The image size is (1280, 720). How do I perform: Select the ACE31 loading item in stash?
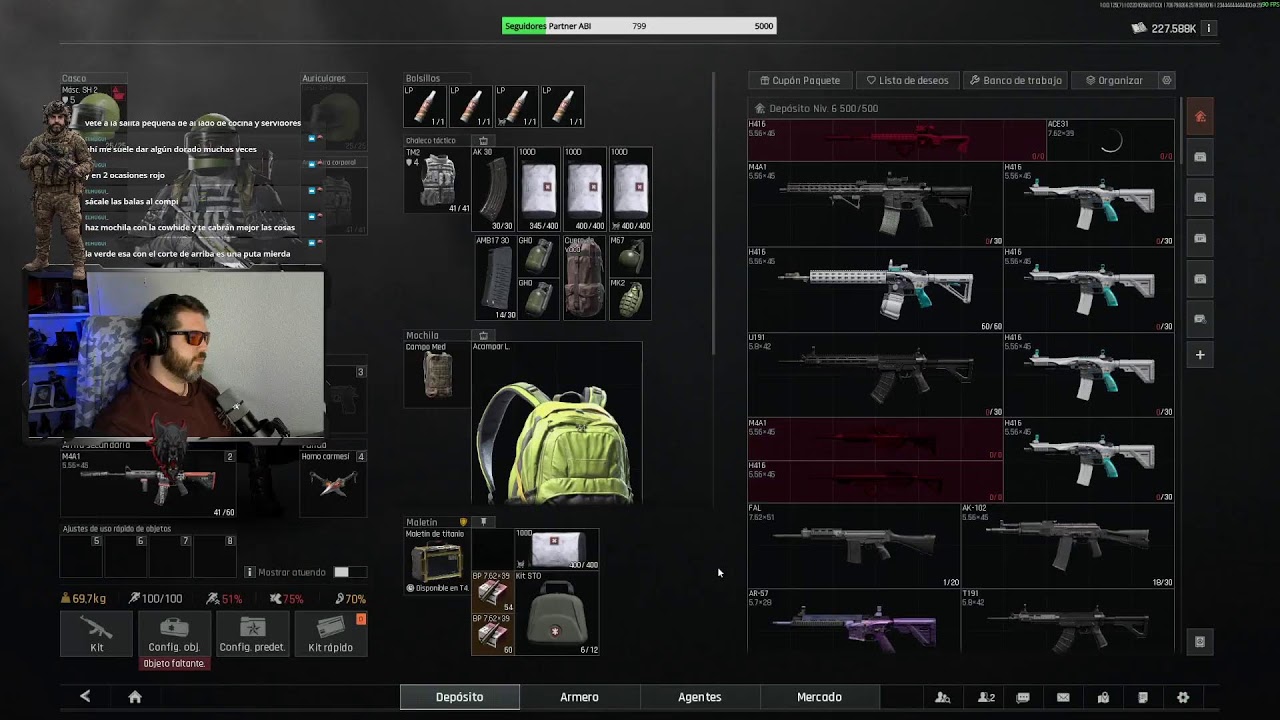pos(1110,141)
